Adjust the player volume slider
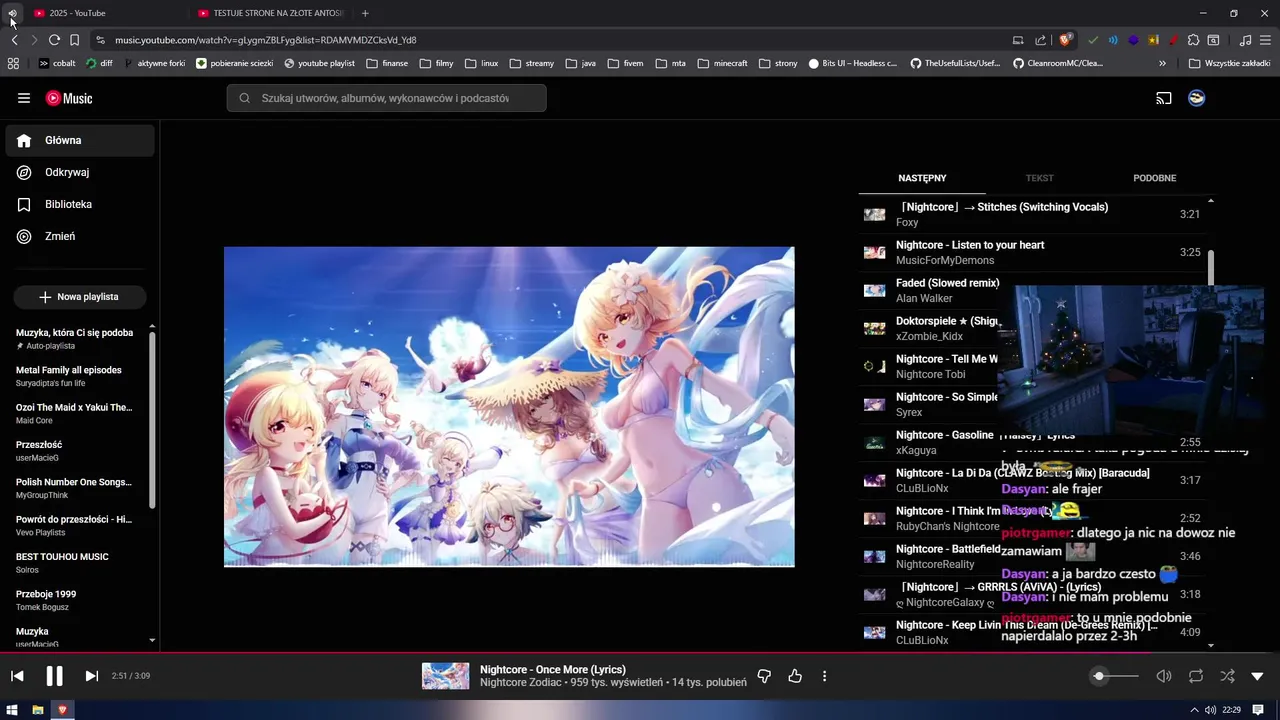This screenshot has height=720, width=1280. click(1115, 676)
